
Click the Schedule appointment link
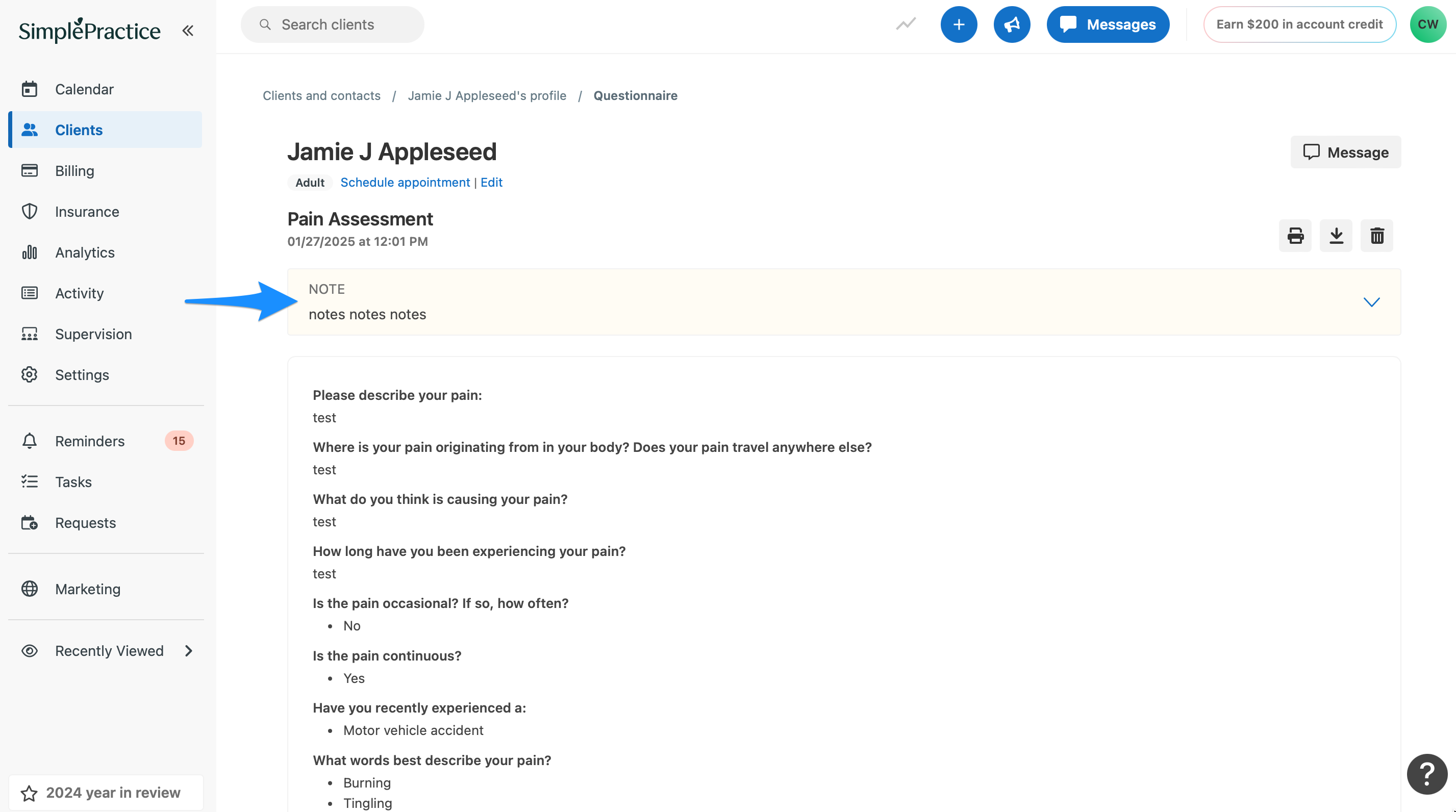[x=405, y=183]
